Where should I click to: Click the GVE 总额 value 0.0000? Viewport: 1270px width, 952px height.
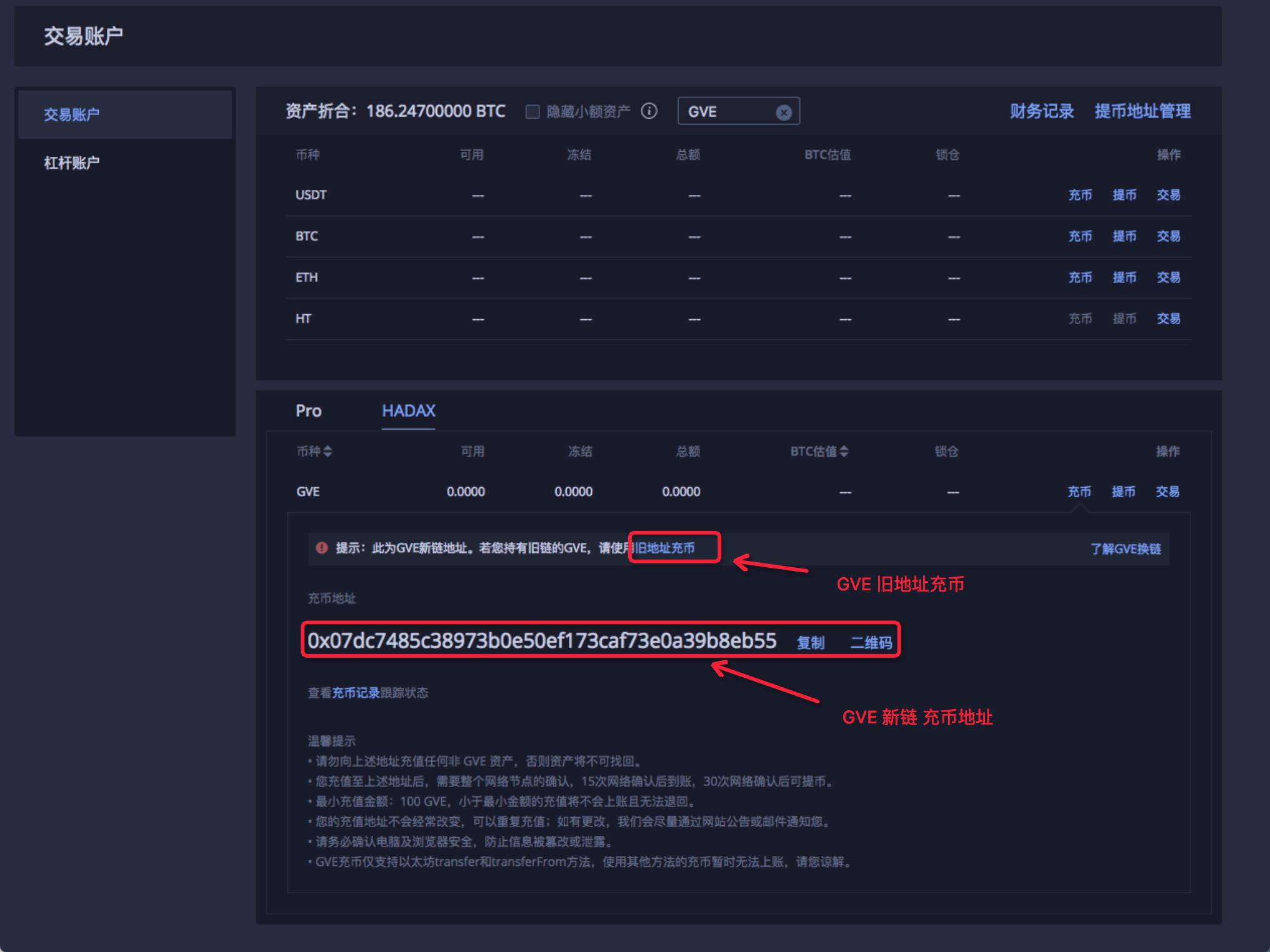(x=681, y=492)
